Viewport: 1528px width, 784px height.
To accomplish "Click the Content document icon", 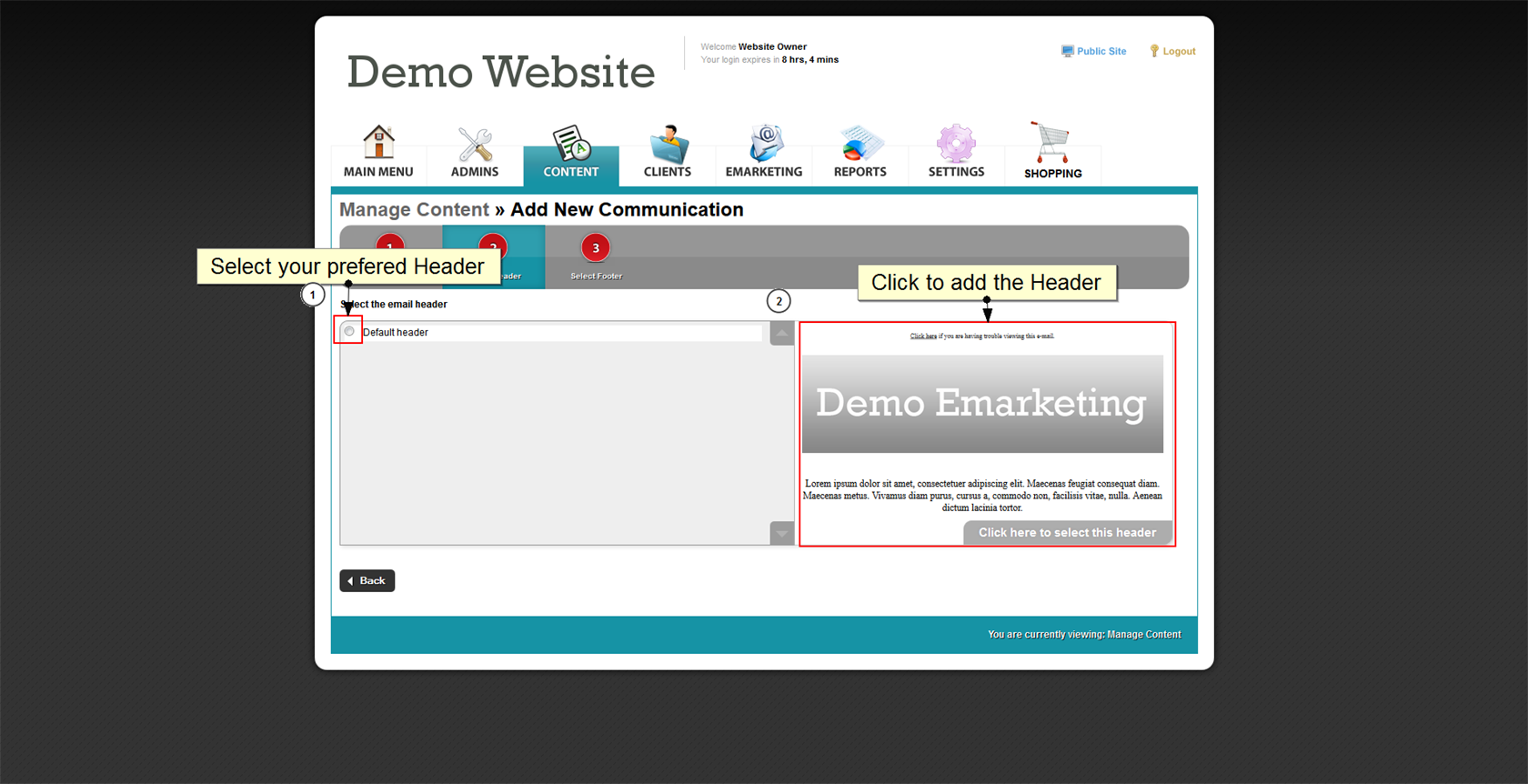I will click(x=571, y=144).
